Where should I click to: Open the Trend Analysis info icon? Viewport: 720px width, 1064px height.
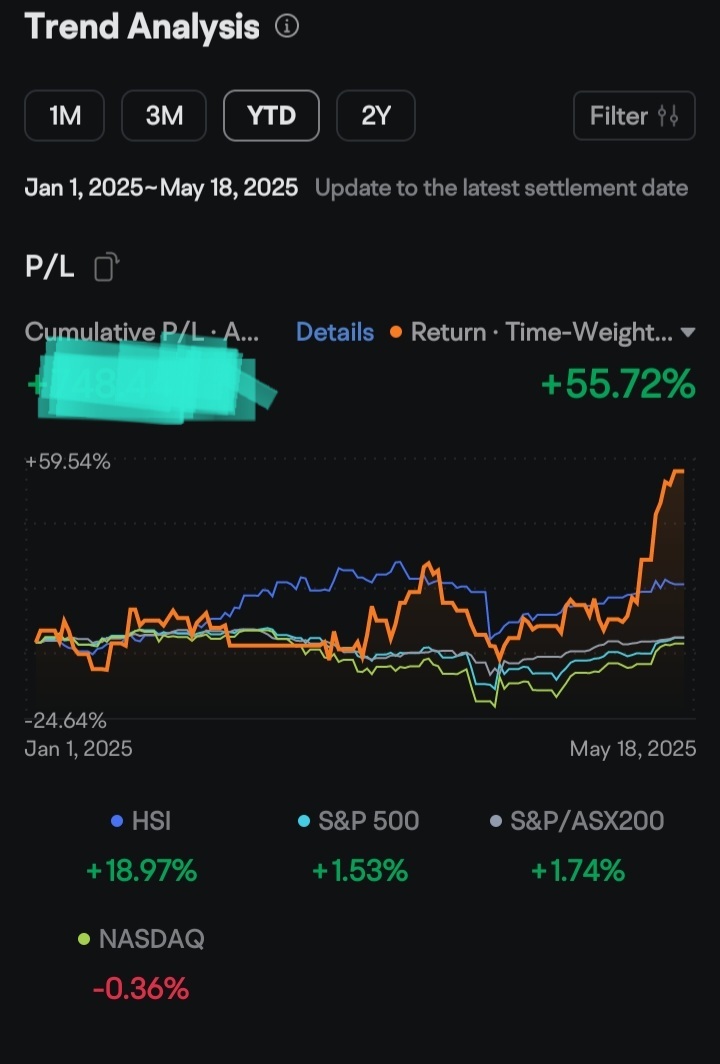[x=286, y=26]
